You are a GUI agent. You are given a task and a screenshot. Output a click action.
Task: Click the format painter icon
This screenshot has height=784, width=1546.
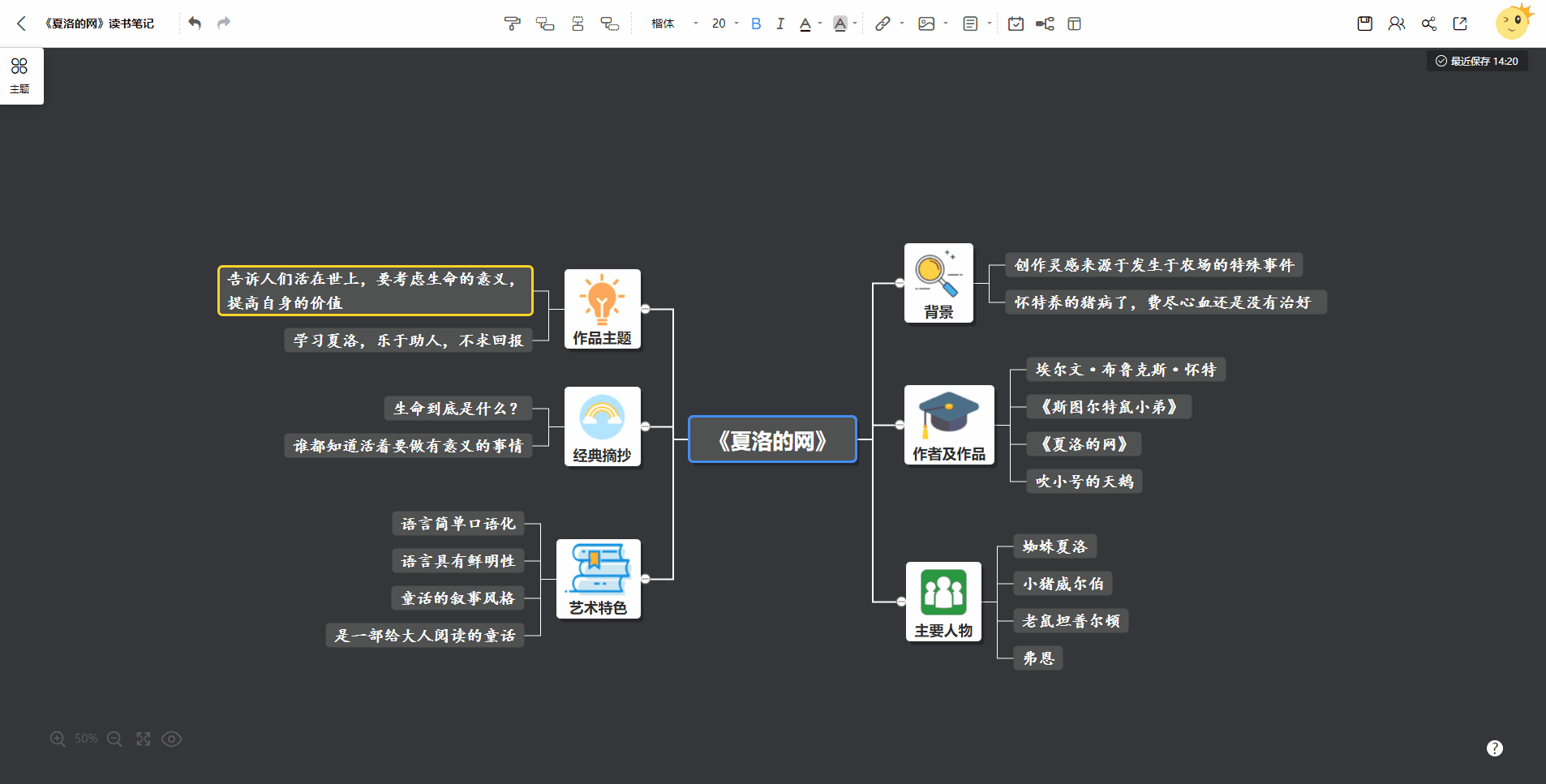(512, 24)
